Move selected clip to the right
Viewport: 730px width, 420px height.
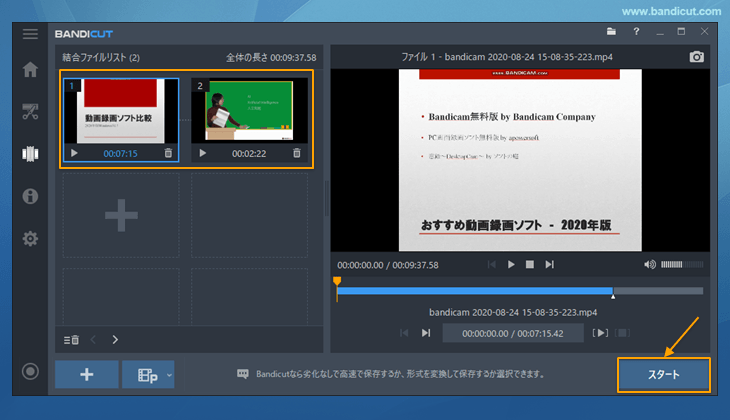tap(115, 340)
